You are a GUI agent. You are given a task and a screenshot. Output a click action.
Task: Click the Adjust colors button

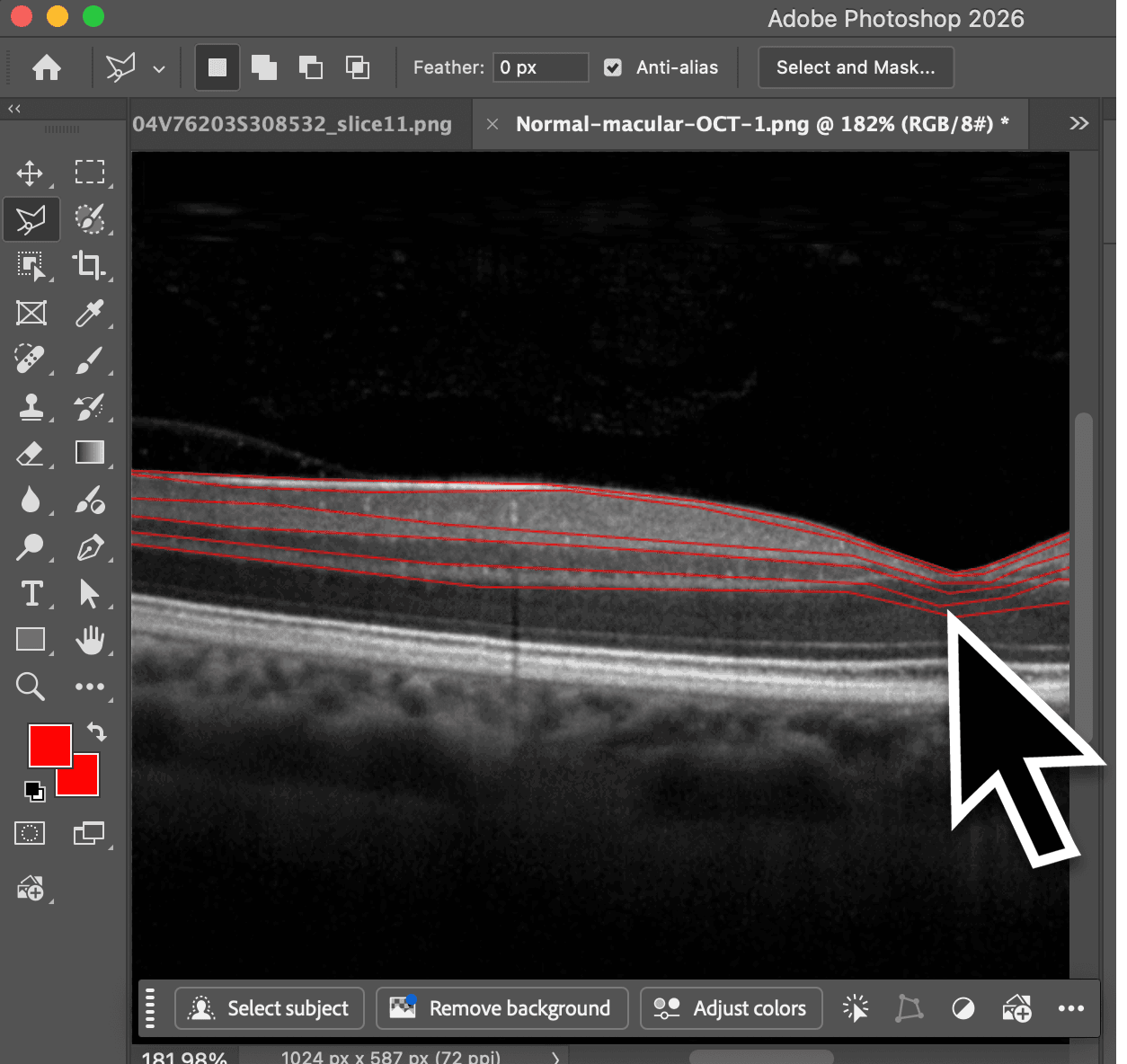pyautogui.click(x=731, y=1008)
